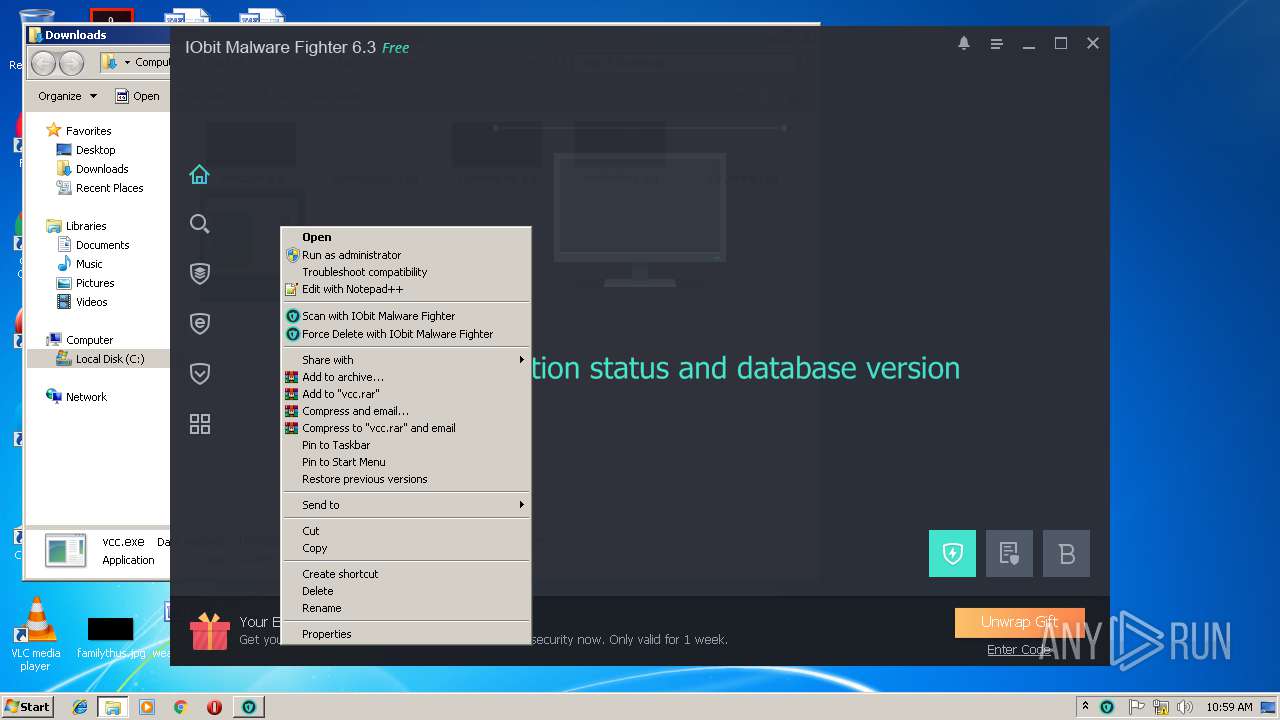Open the Organize dropdown in Downloads window
This screenshot has height=720, width=1280.
coord(67,96)
